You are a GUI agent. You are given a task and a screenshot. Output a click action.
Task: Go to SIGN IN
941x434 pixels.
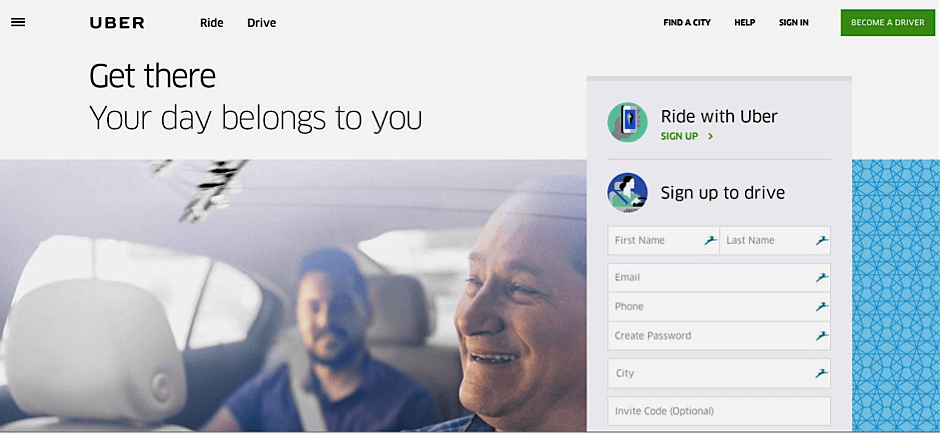coord(793,22)
